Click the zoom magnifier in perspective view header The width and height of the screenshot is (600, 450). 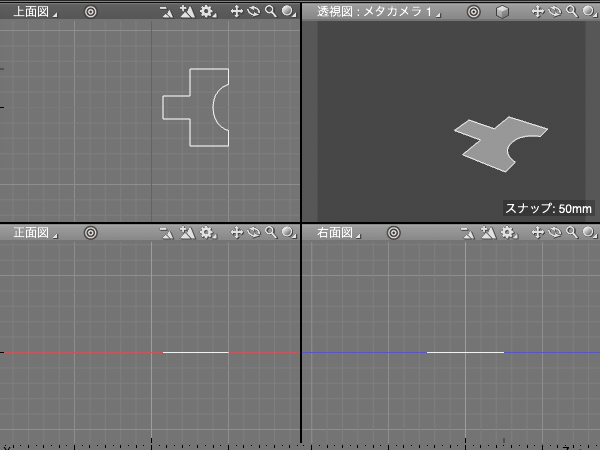pos(571,12)
